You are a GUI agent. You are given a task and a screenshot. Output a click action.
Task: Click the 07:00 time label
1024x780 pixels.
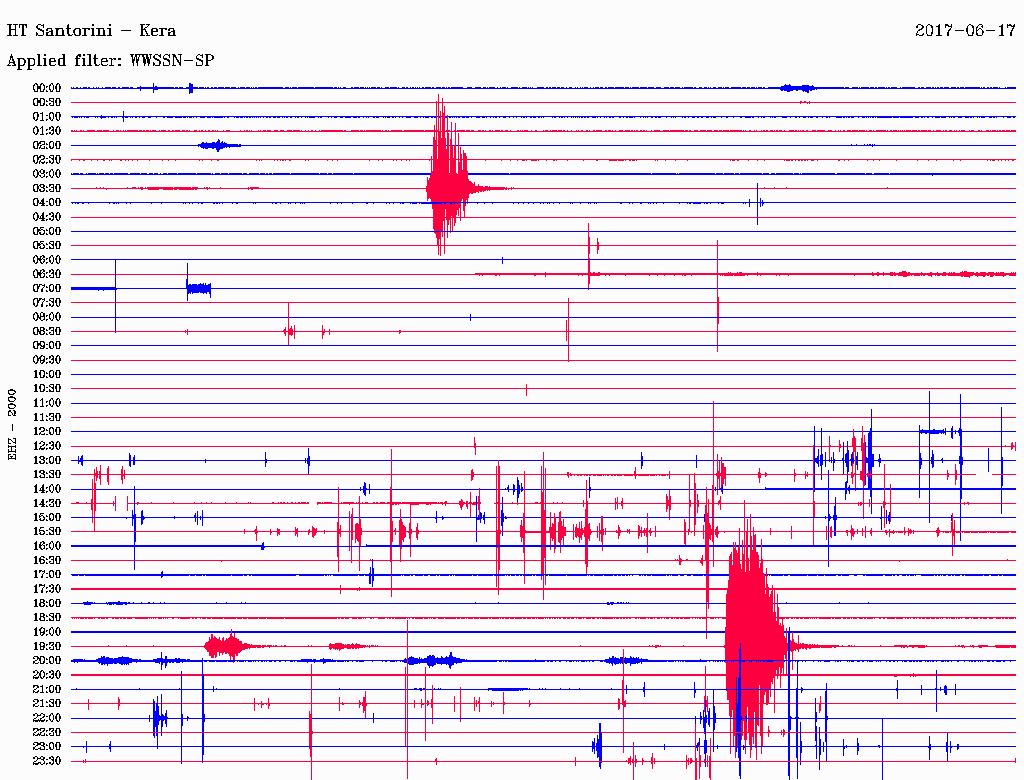coord(47,289)
